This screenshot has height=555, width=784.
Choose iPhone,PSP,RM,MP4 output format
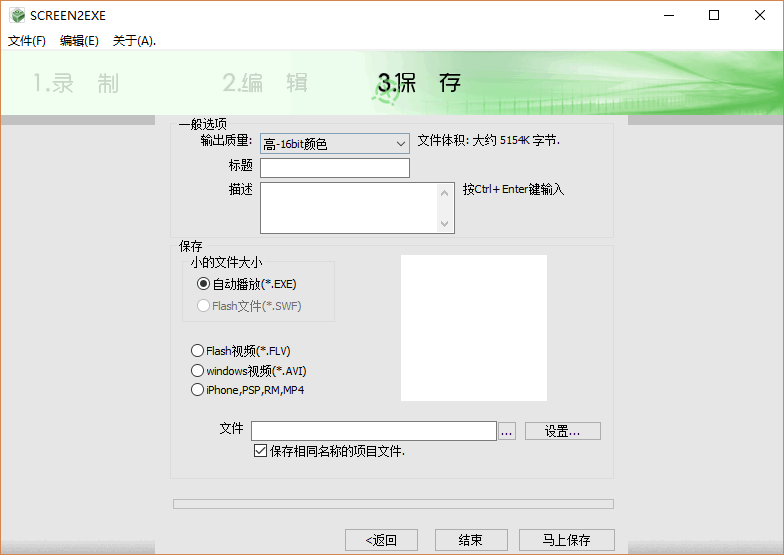pos(248,390)
